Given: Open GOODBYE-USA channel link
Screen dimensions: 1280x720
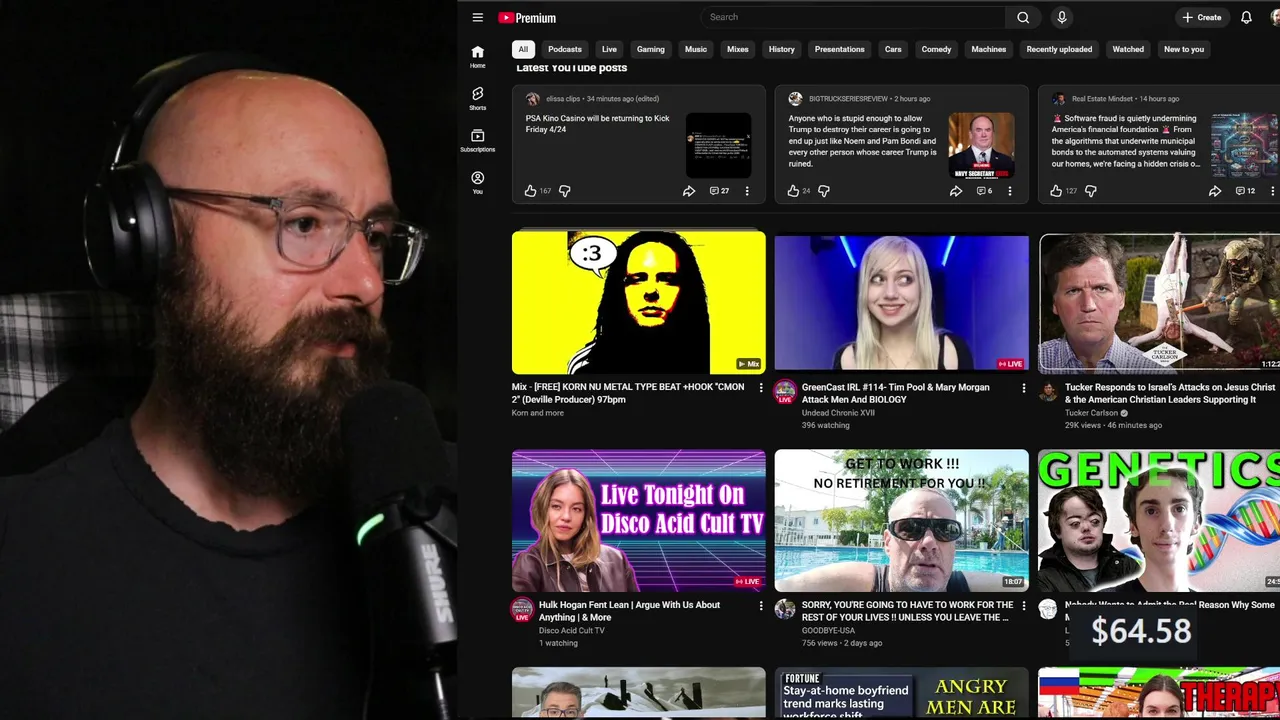Looking at the screenshot, I should click(828, 631).
